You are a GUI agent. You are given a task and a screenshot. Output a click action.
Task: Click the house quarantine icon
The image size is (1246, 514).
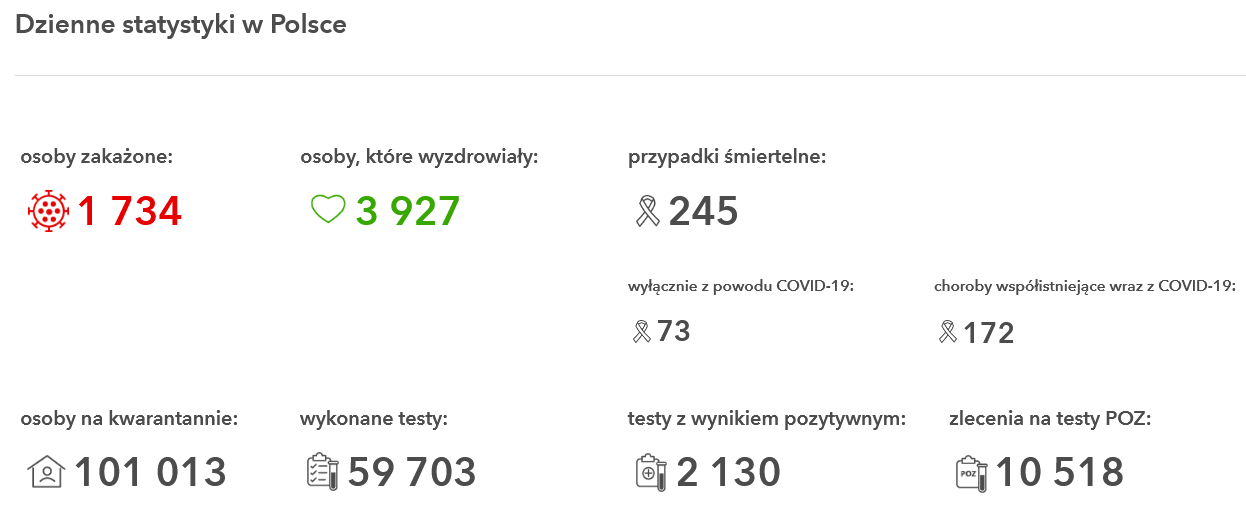(47, 472)
